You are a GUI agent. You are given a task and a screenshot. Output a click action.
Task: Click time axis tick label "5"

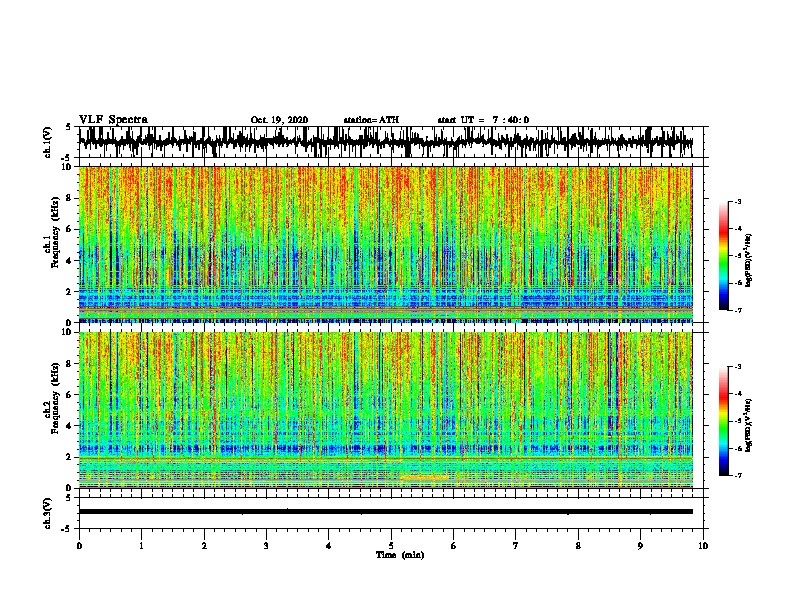[391, 546]
